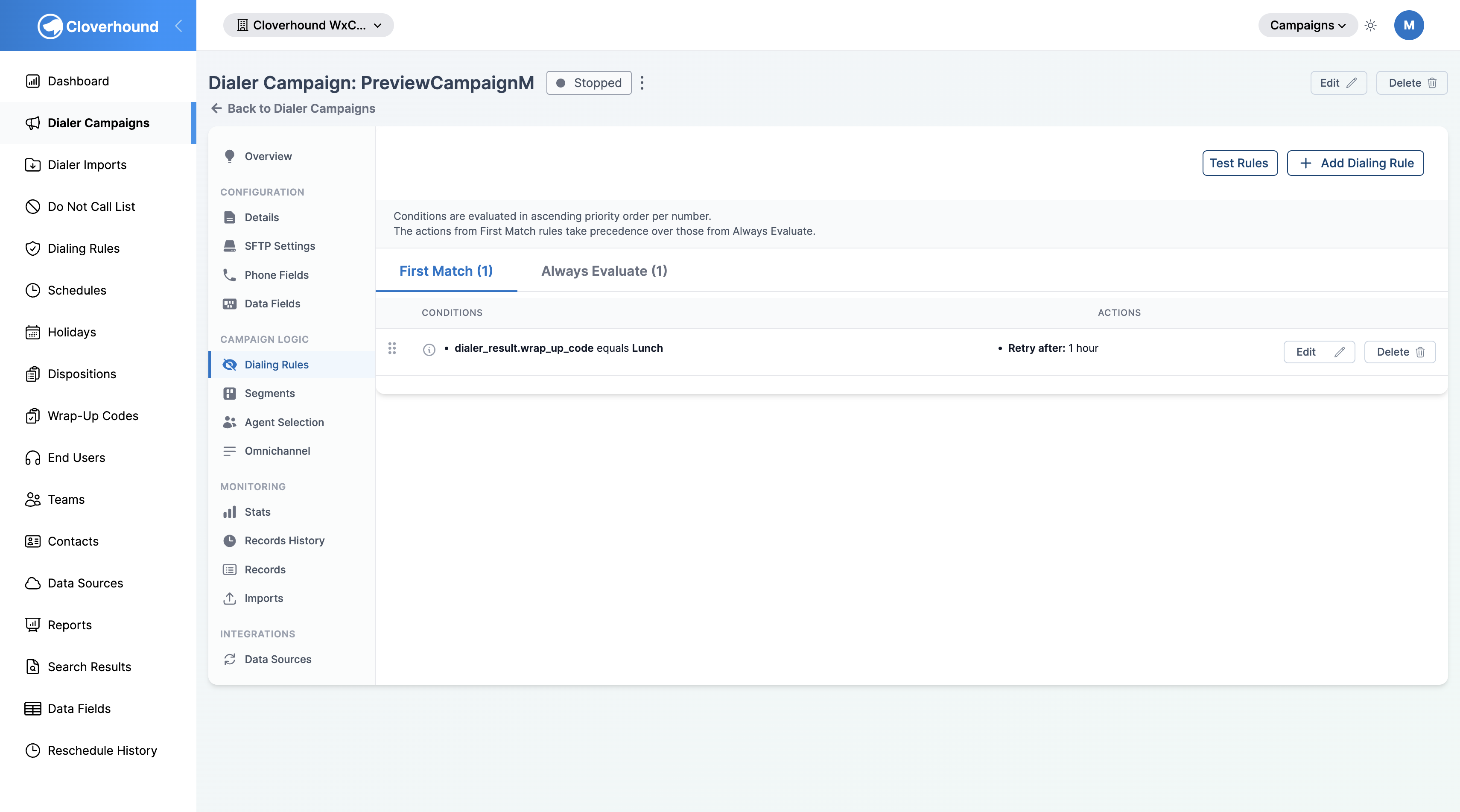Viewport: 1460px width, 812px height.
Task: Click the Phone Fields phone icon
Action: [230, 275]
